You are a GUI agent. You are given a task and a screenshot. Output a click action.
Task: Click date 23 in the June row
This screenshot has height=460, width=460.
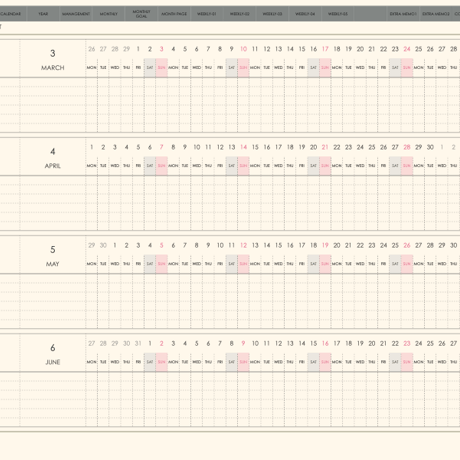pos(407,343)
